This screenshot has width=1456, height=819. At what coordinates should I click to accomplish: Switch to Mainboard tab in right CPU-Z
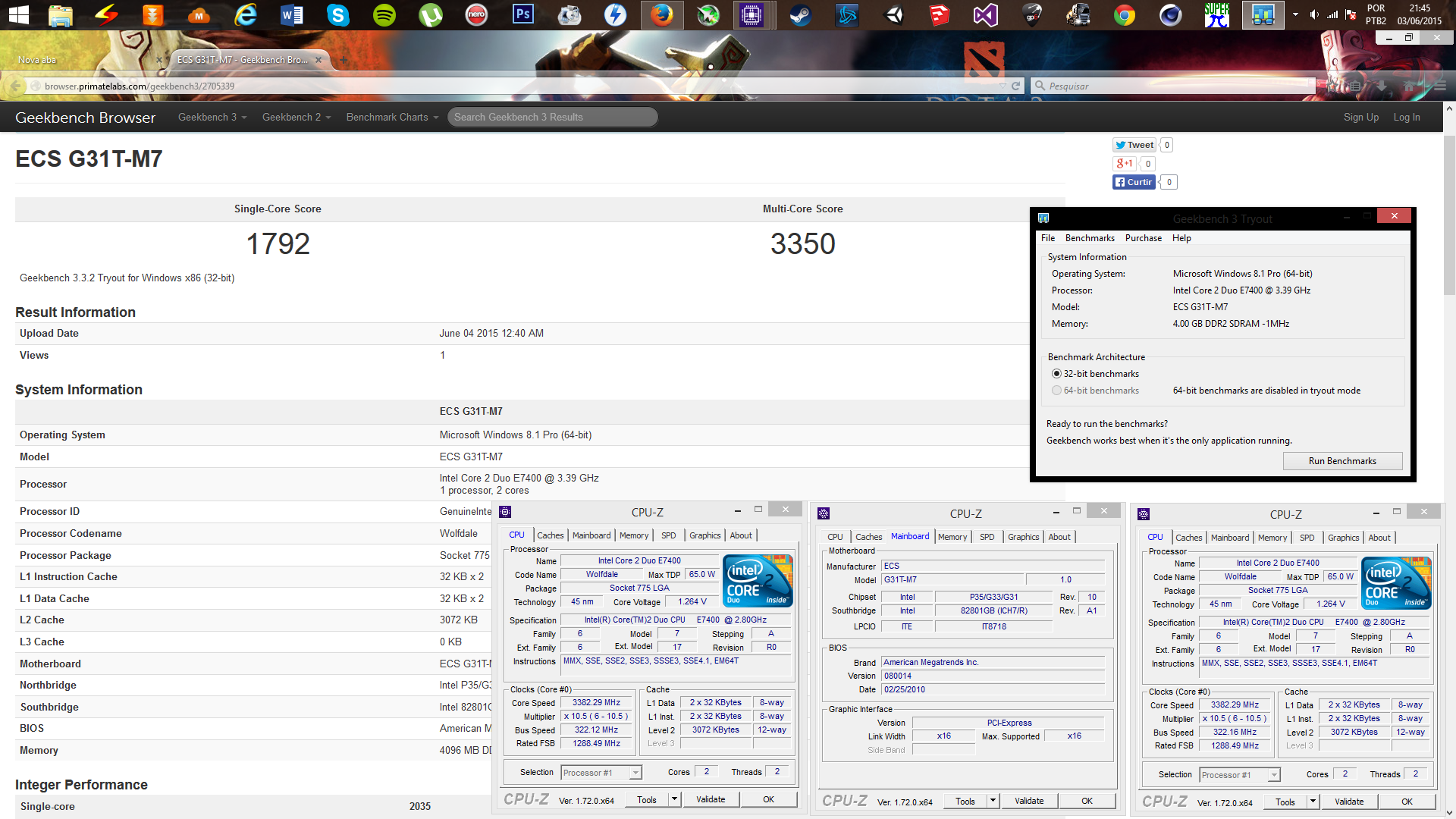[1230, 538]
